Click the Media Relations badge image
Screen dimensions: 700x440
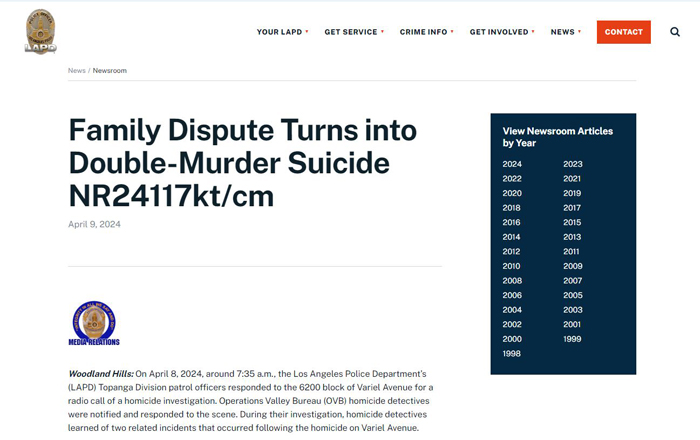tap(94, 324)
